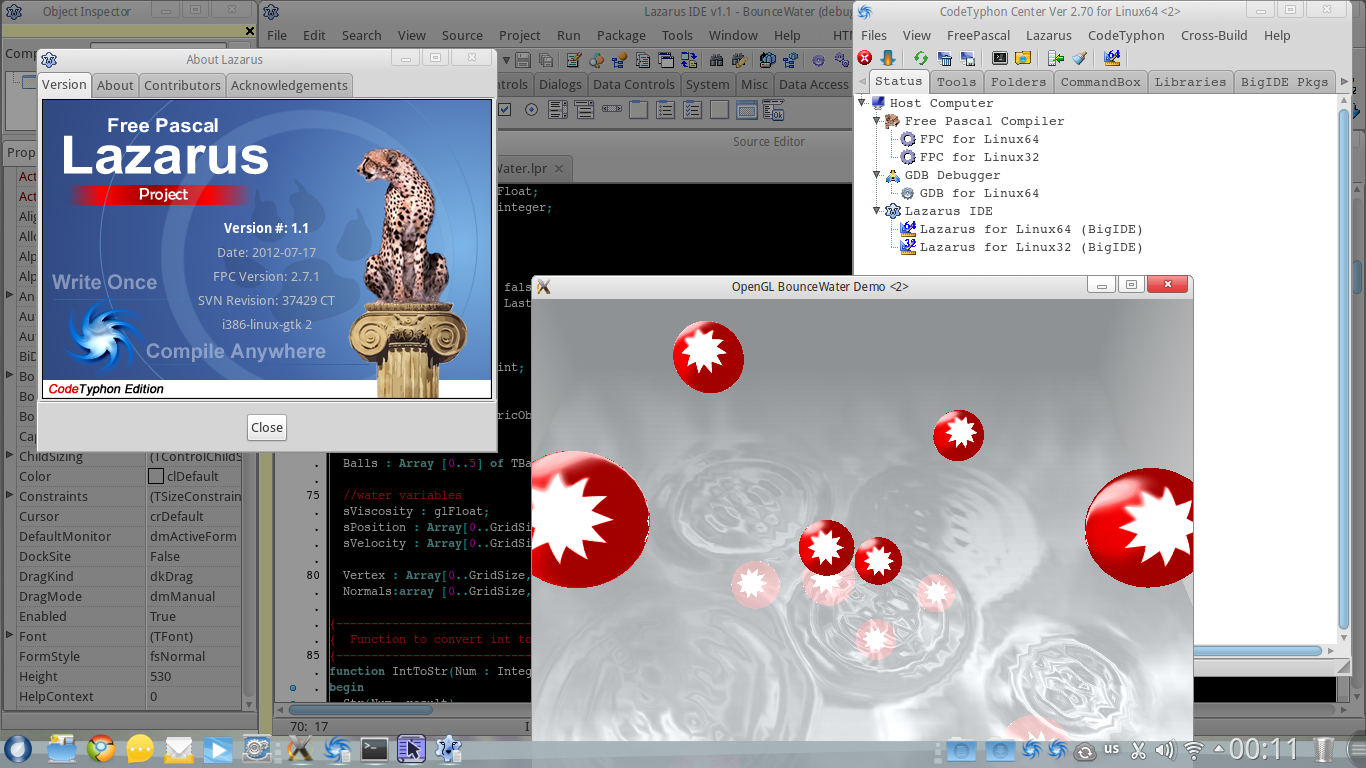Switch to Acknowledgements tab
This screenshot has height=768, width=1366.
coord(289,85)
